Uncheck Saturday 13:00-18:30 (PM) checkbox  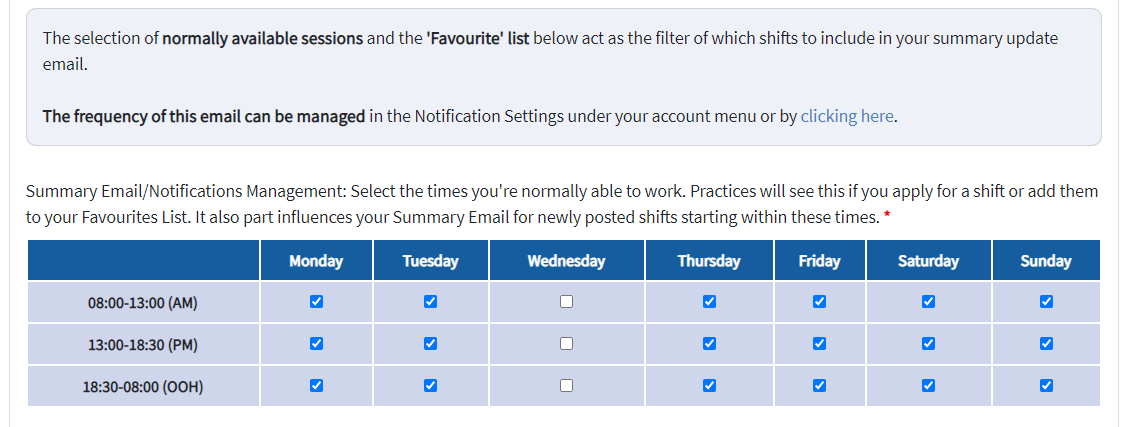point(928,344)
